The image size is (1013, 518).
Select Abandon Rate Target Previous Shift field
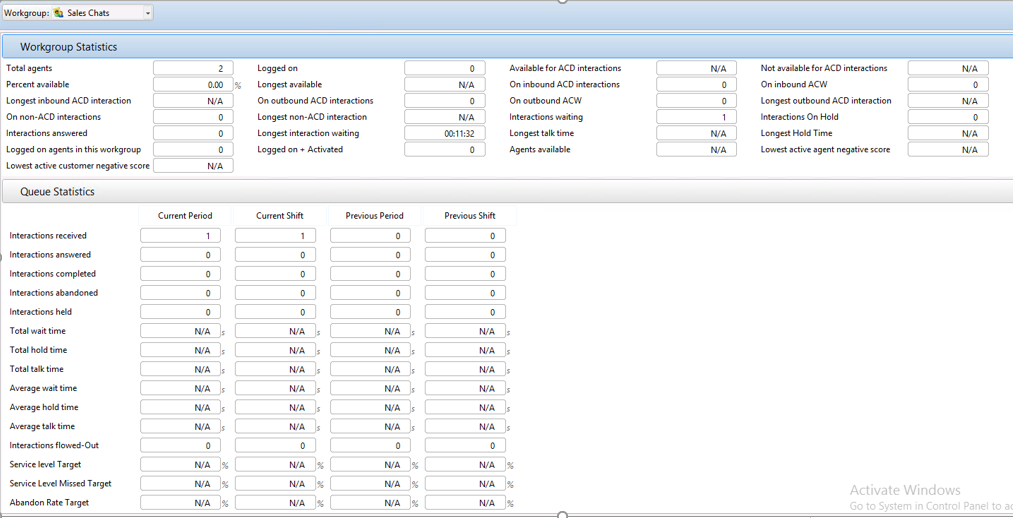(x=465, y=503)
